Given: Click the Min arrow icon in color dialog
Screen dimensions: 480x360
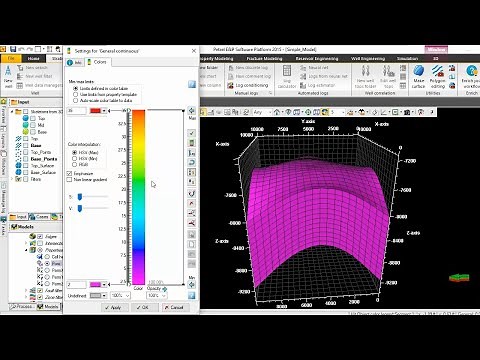Looking at the screenshot, I should 192,285.
